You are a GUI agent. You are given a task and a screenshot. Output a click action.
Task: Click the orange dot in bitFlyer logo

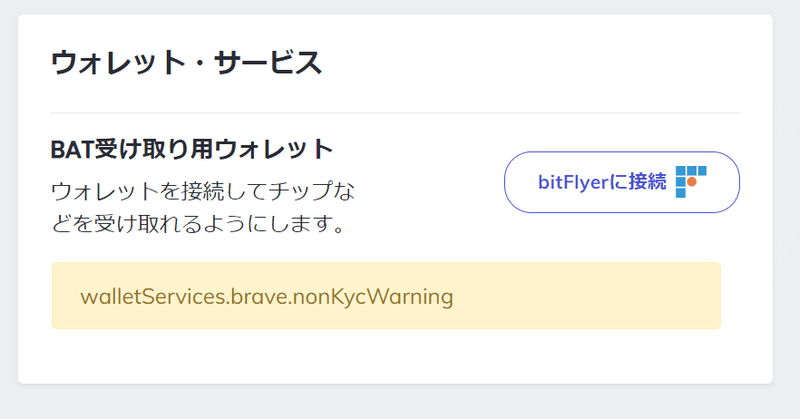point(692,182)
